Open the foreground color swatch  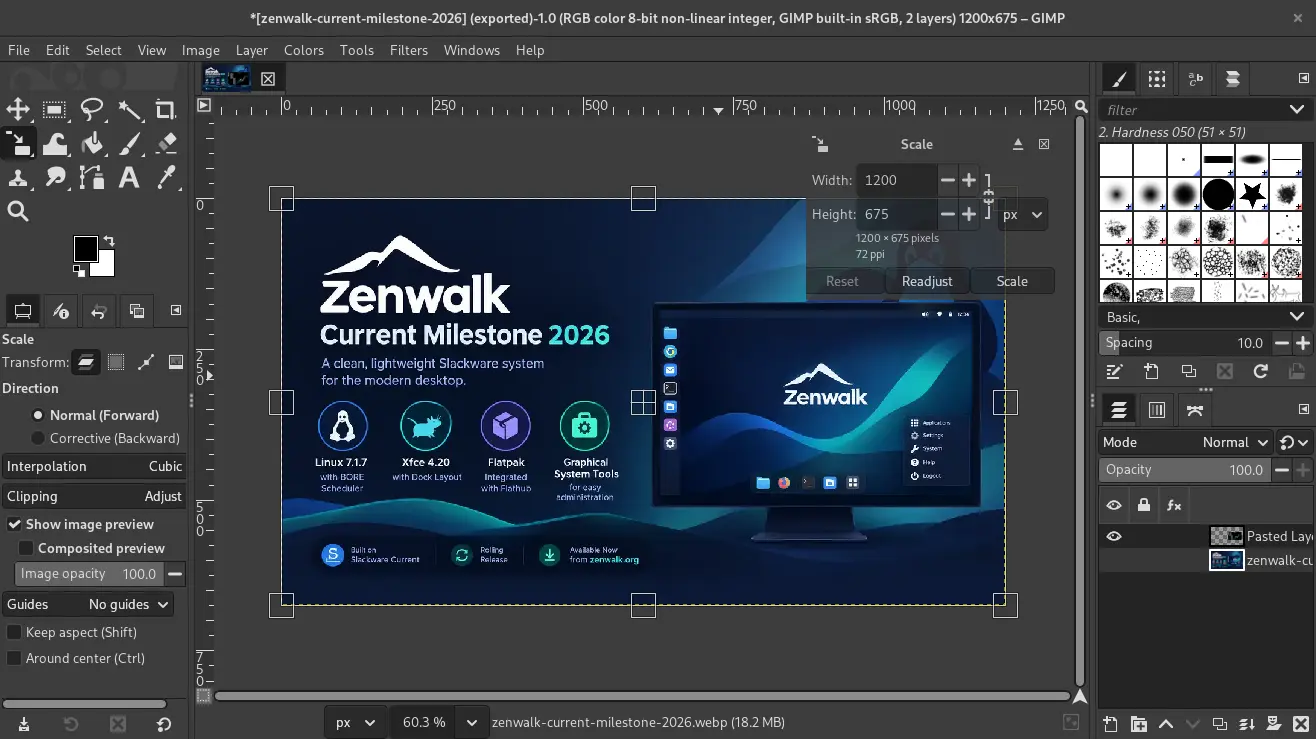[x=85, y=249]
